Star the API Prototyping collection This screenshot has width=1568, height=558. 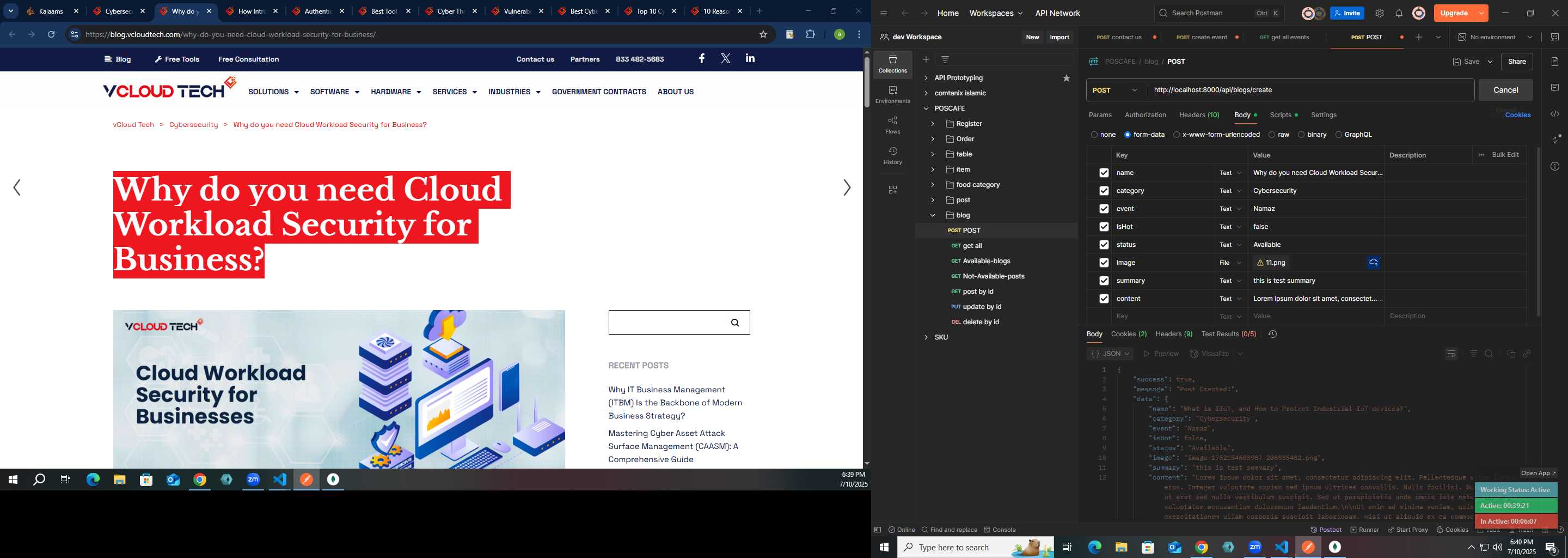coord(1067,78)
